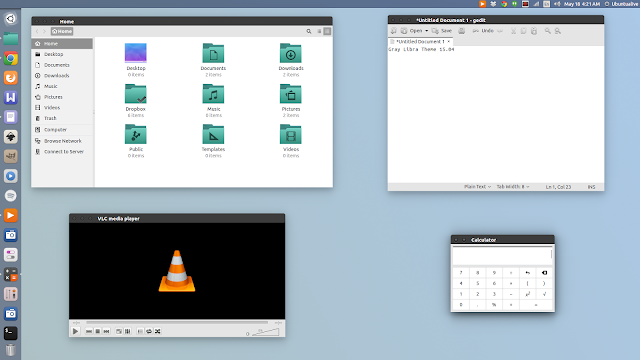Screen dimensions: 640x360
Task: Click the gedit New document icon
Action: 393,31
